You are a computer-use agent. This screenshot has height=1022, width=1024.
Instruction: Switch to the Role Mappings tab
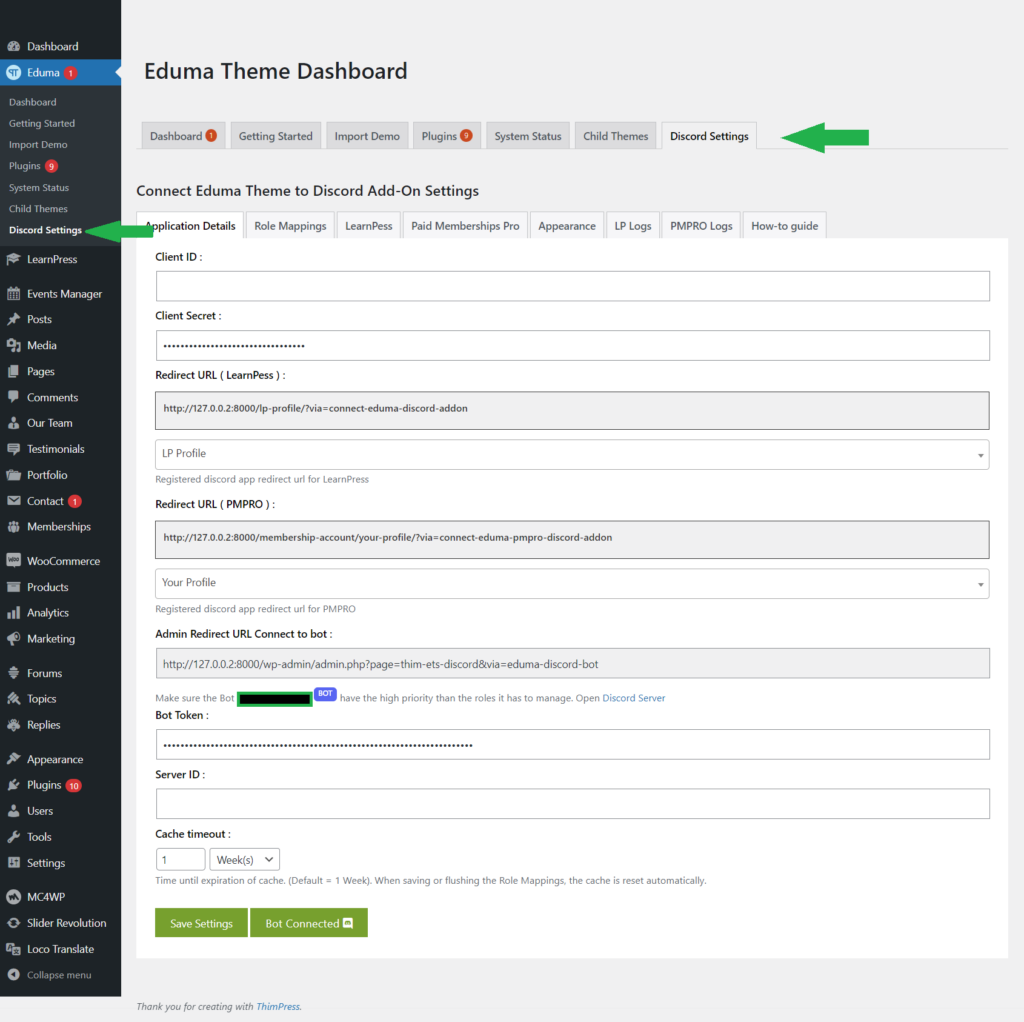coord(290,226)
